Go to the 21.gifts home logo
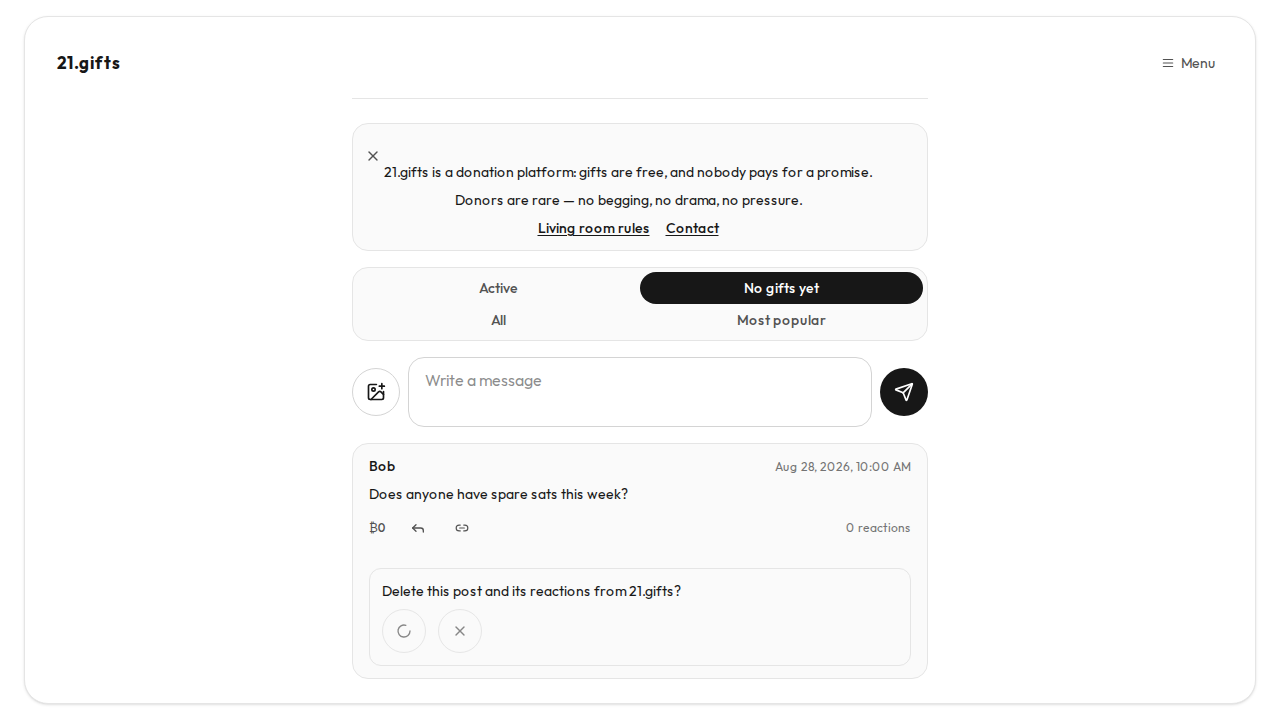Screen dimensions: 1280x720 (88, 63)
